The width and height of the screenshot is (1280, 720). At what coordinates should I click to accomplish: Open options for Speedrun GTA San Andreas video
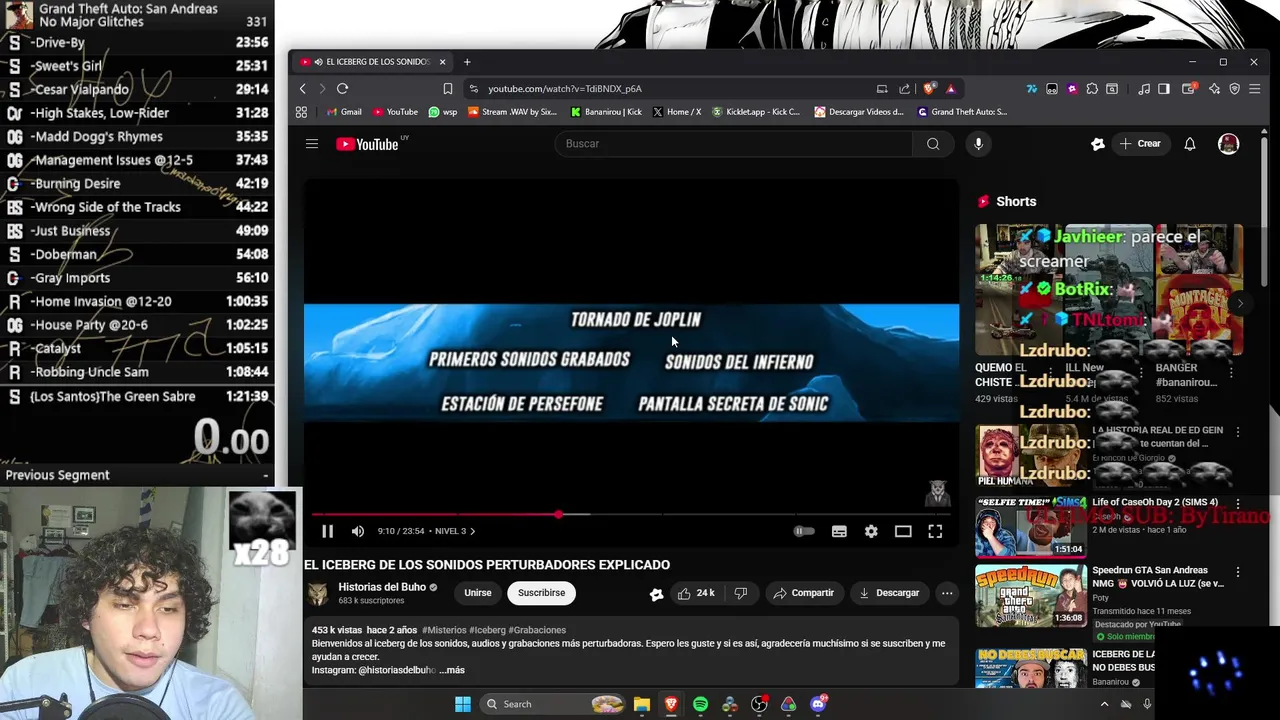pyautogui.click(x=1238, y=572)
